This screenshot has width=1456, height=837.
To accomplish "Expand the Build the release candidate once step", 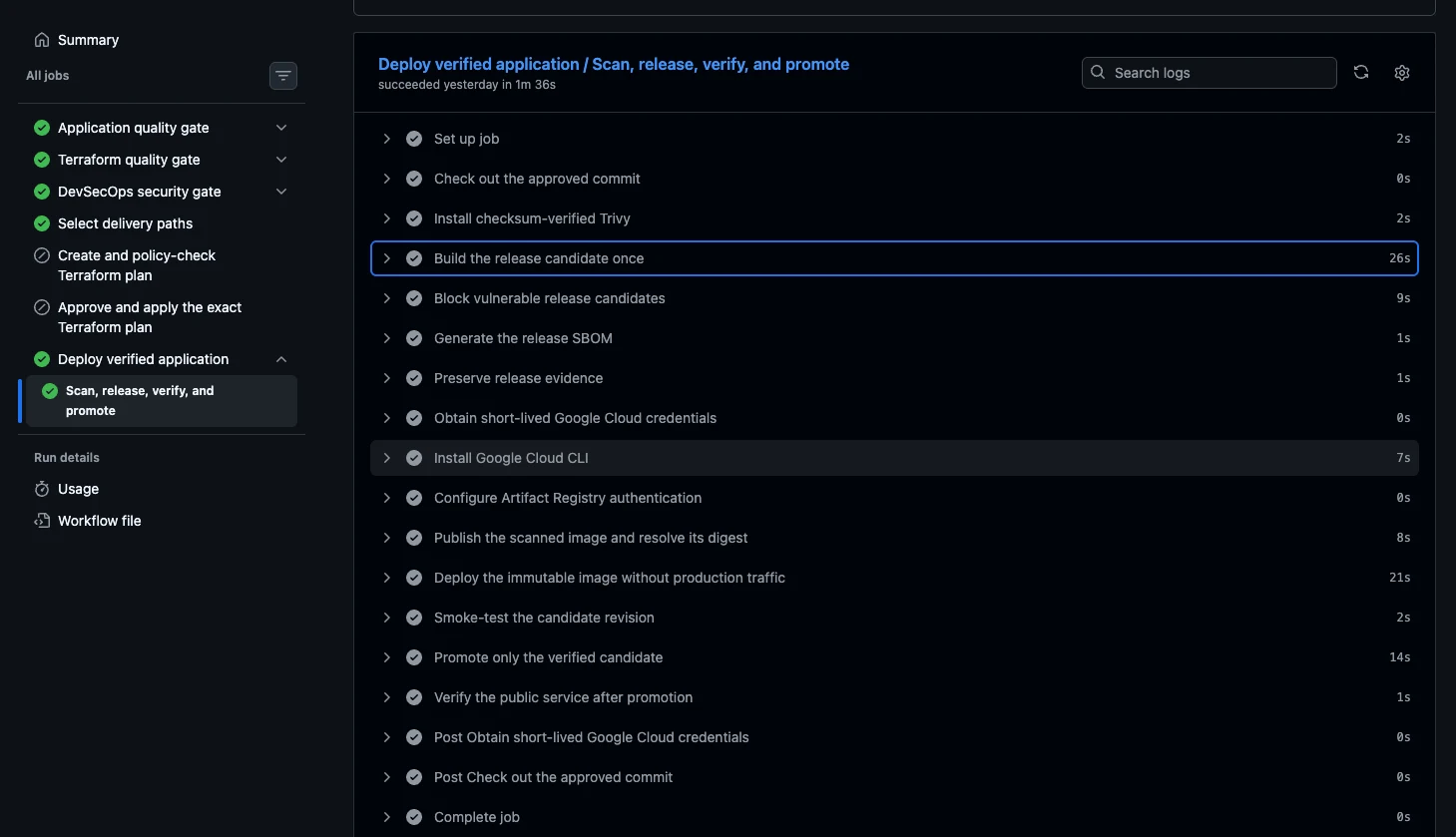I will pyautogui.click(x=387, y=258).
